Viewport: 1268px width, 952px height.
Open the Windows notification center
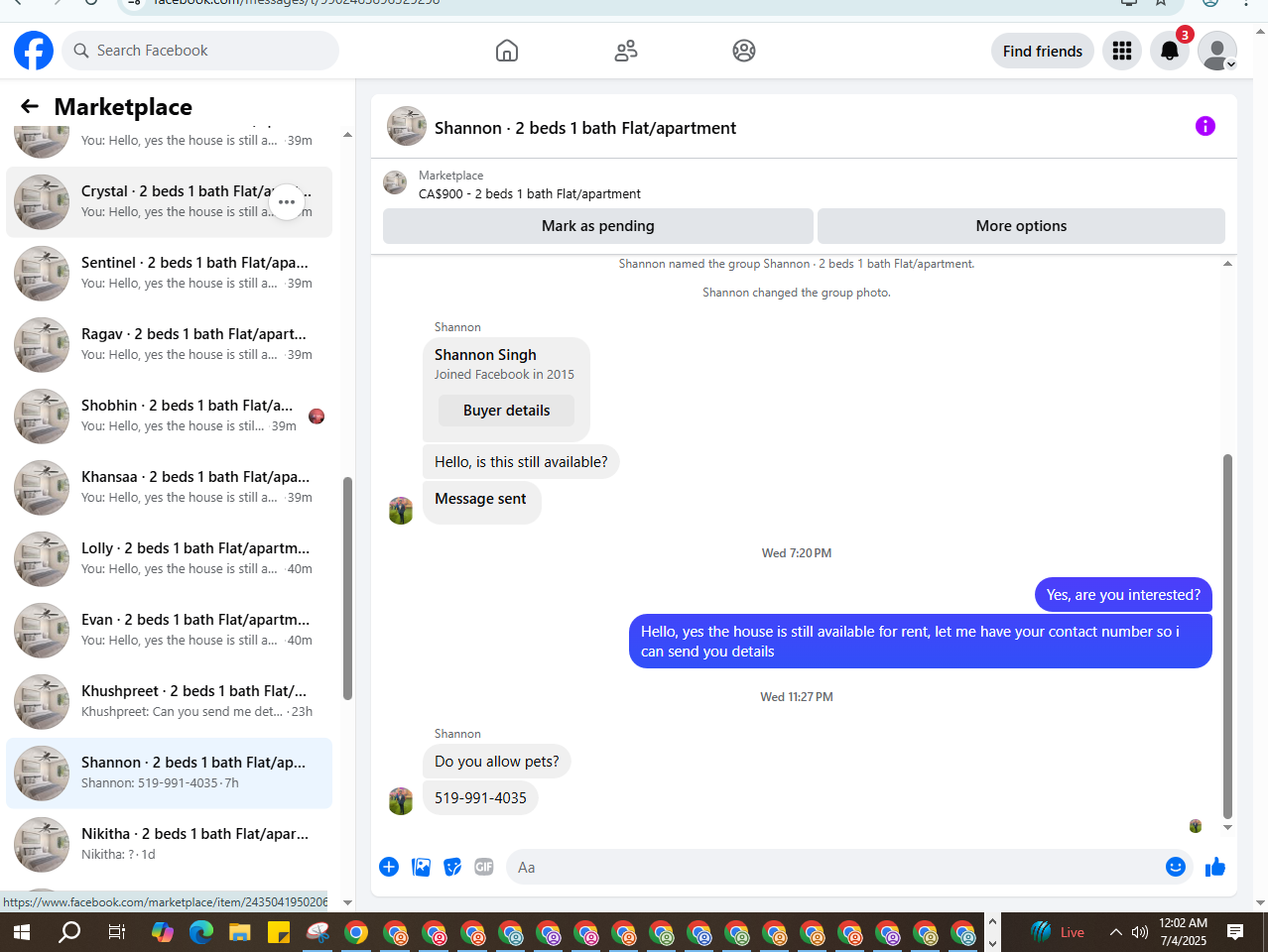click(x=1235, y=932)
